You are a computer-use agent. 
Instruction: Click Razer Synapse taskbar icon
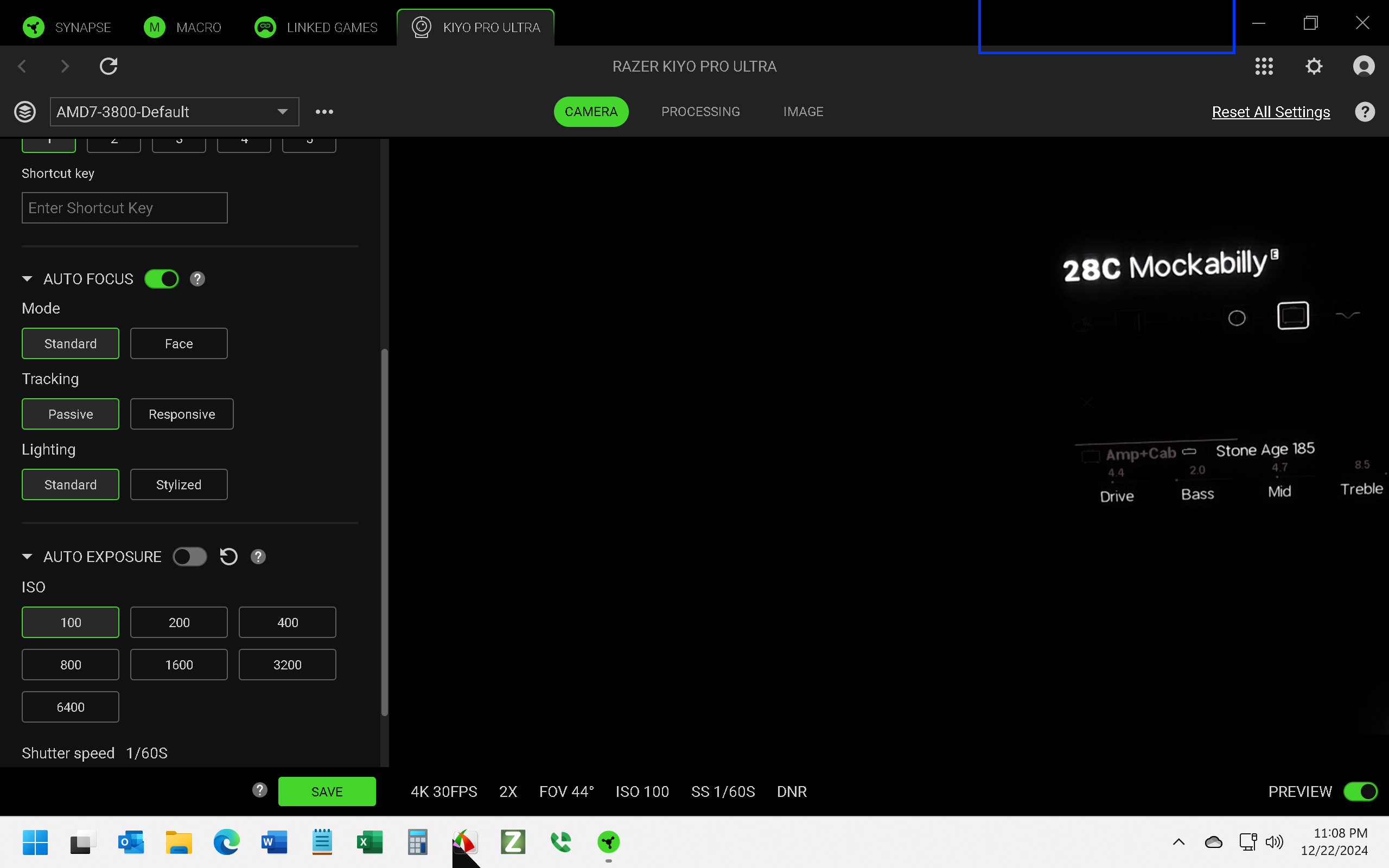pos(608,842)
